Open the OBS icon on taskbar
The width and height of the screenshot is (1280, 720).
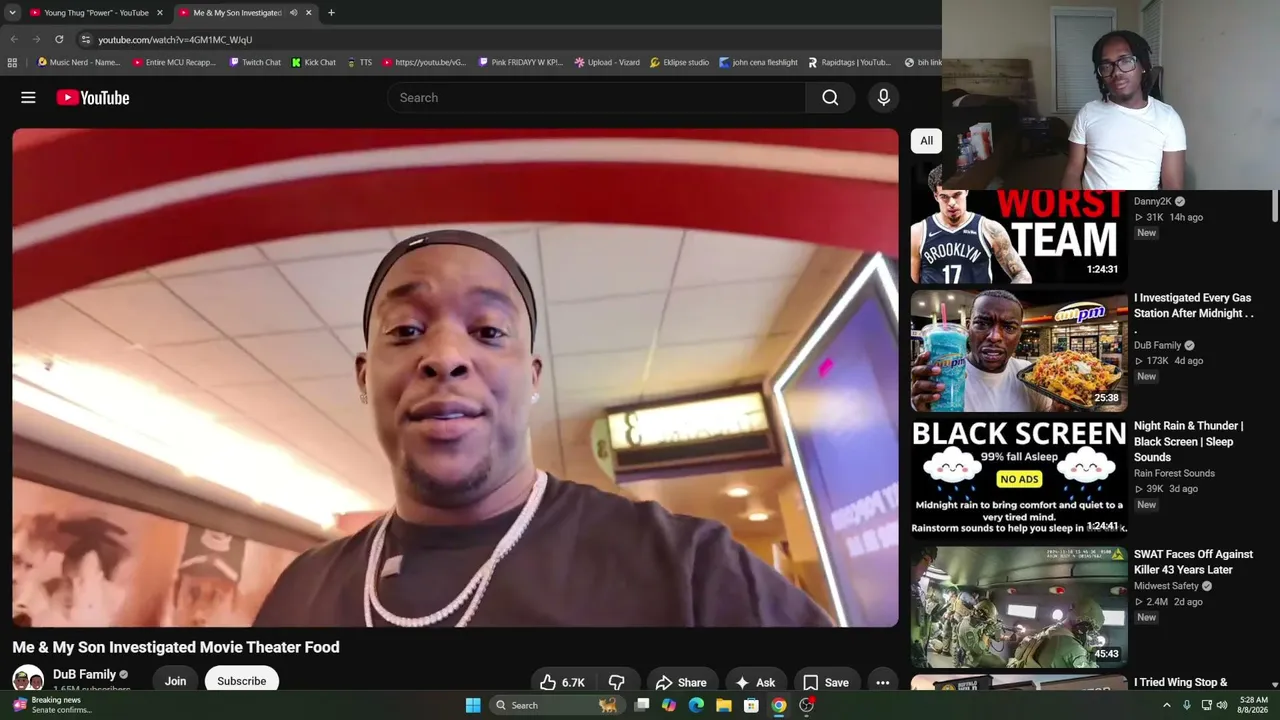[x=806, y=705]
